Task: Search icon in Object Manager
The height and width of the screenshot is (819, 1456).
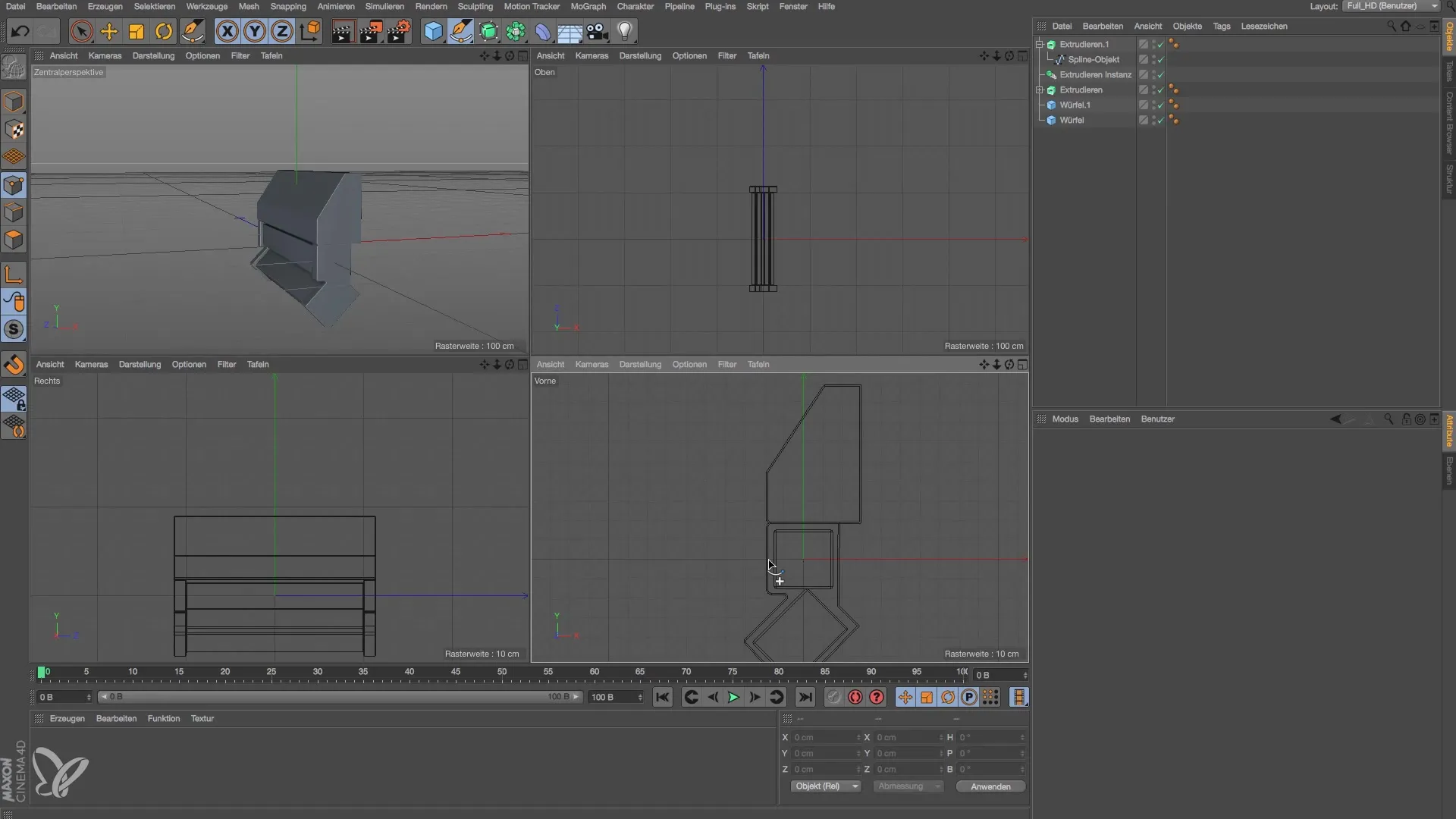Action: coord(1391,26)
